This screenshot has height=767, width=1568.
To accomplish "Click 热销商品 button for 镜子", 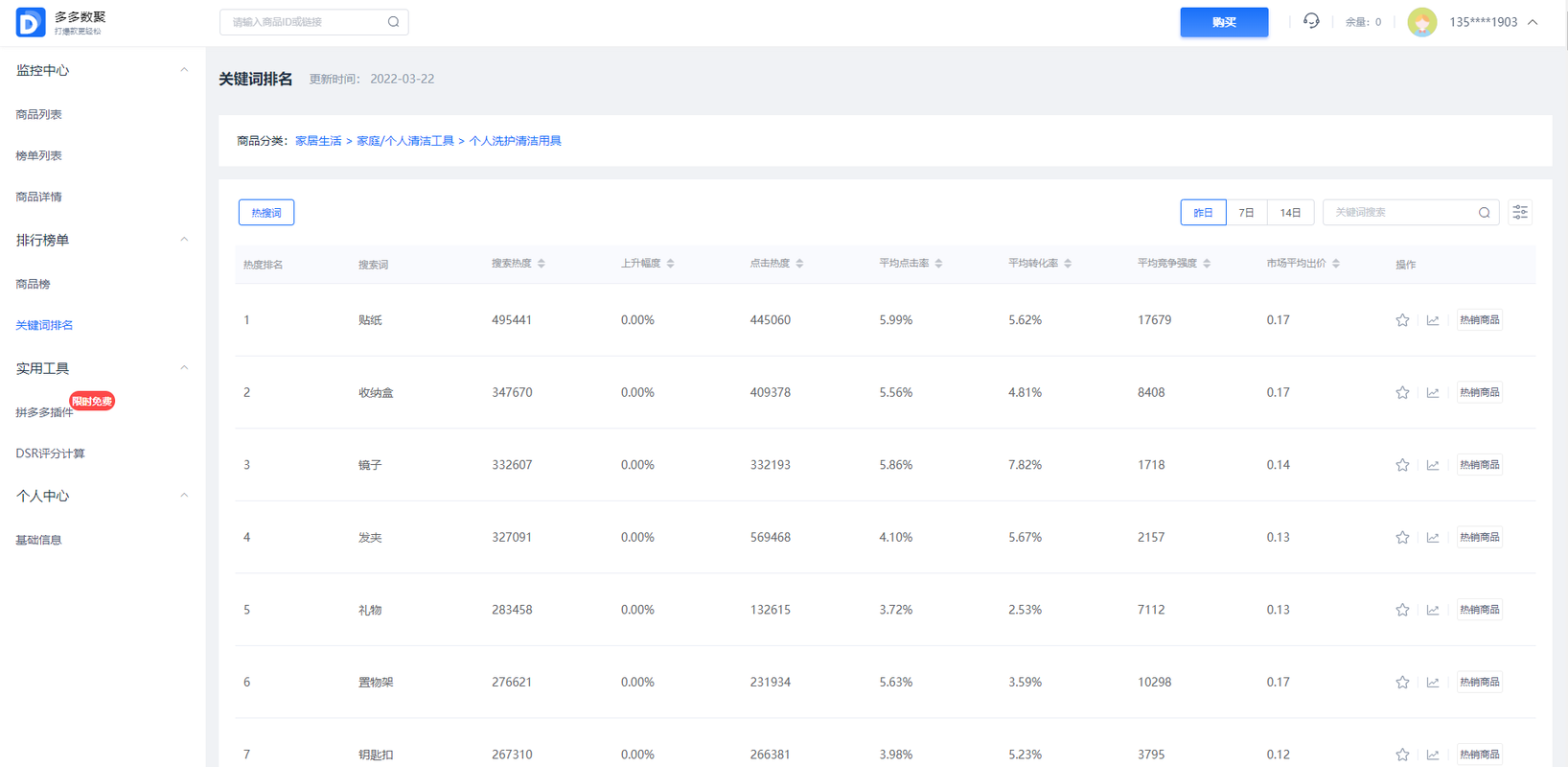I will click(x=1480, y=465).
